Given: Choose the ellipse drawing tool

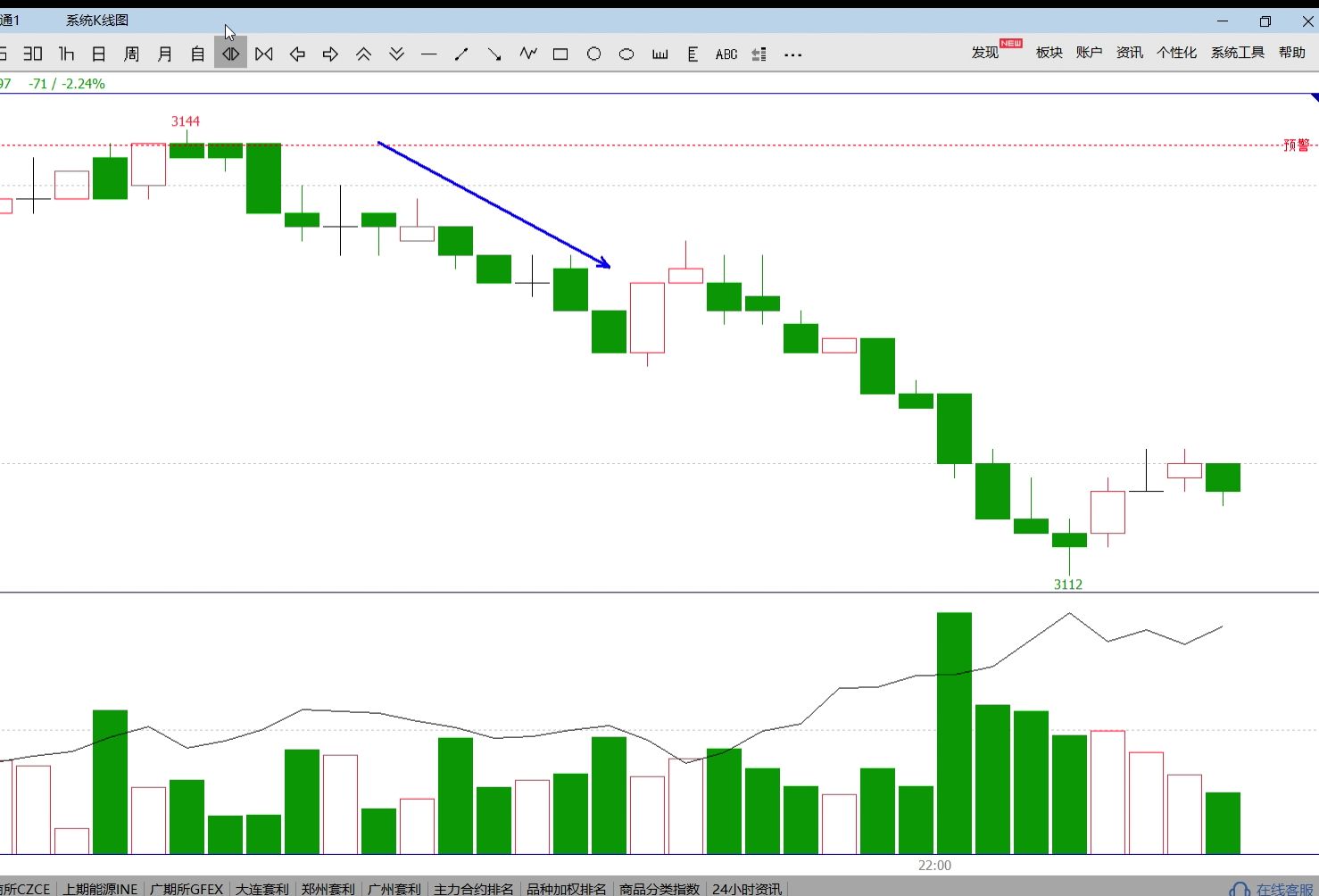Looking at the screenshot, I should pyautogui.click(x=626, y=54).
